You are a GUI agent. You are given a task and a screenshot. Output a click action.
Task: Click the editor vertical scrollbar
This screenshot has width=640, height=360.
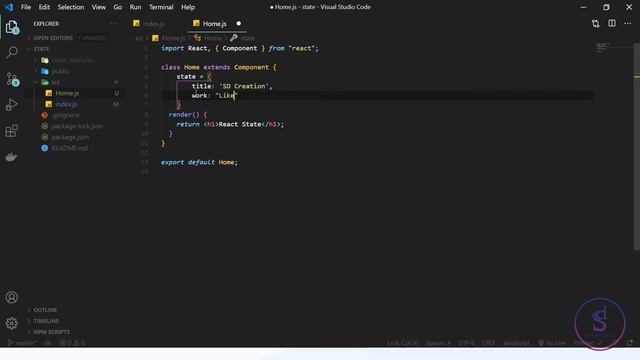[x=636, y=147]
